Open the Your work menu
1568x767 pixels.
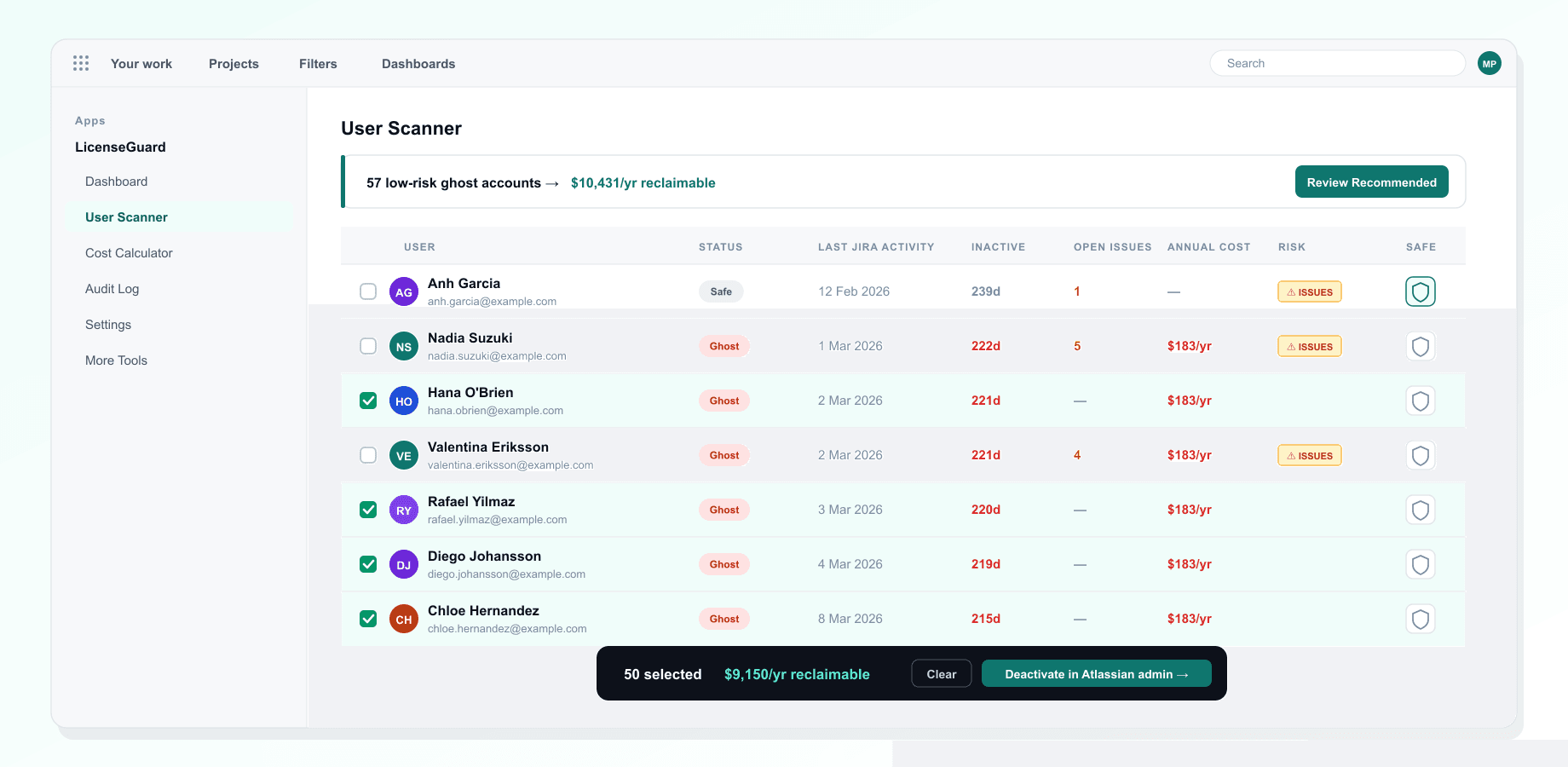coord(141,64)
